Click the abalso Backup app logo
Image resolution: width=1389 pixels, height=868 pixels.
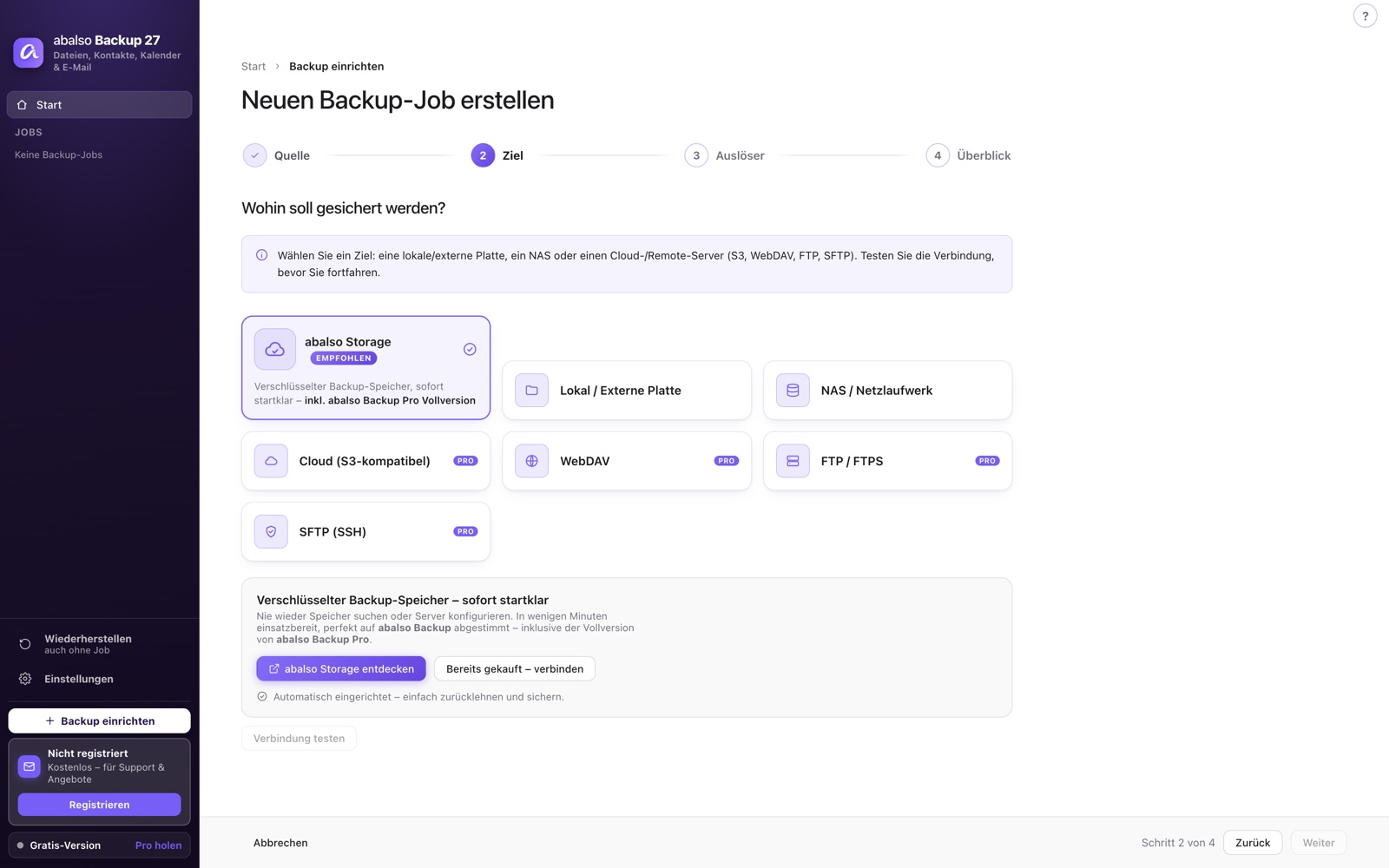(x=29, y=53)
